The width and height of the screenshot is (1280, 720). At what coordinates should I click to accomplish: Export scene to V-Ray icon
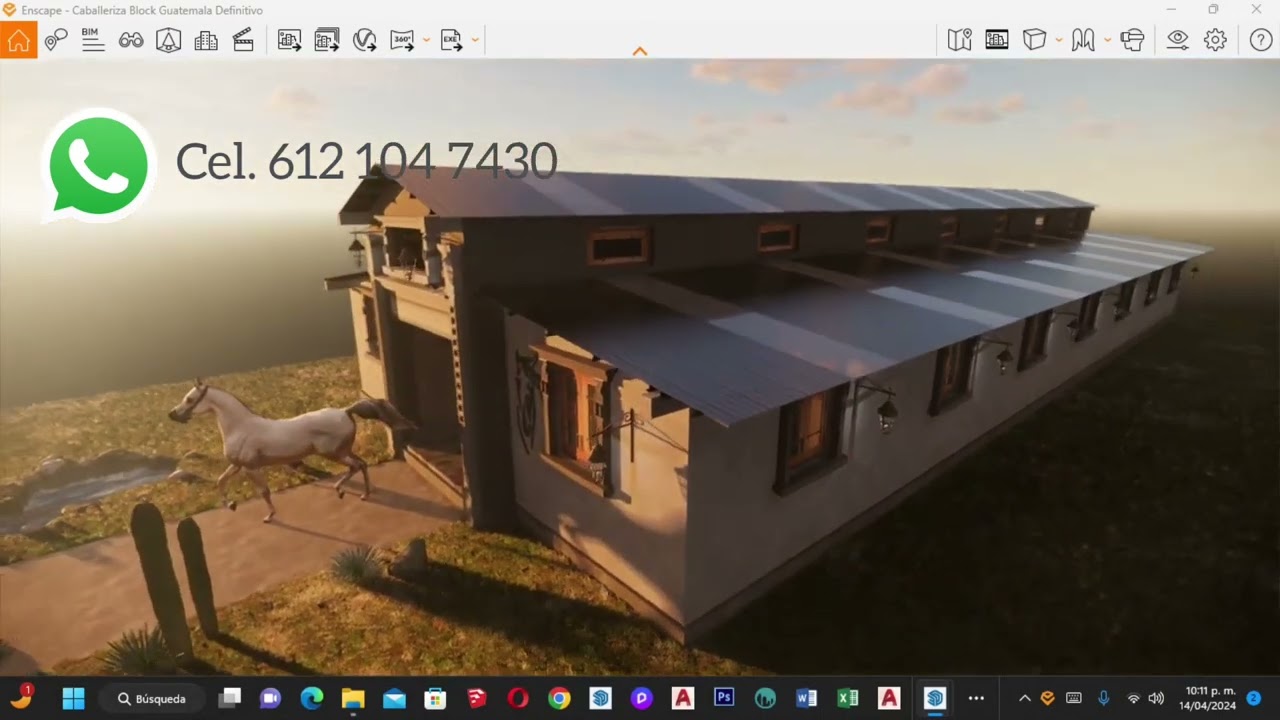click(364, 40)
